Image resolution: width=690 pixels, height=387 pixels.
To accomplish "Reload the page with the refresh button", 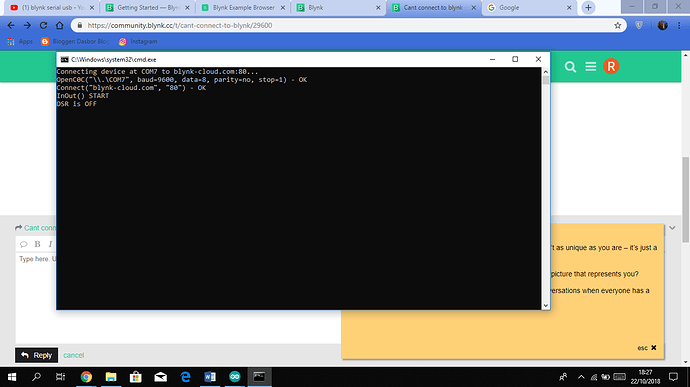I will point(43,26).
